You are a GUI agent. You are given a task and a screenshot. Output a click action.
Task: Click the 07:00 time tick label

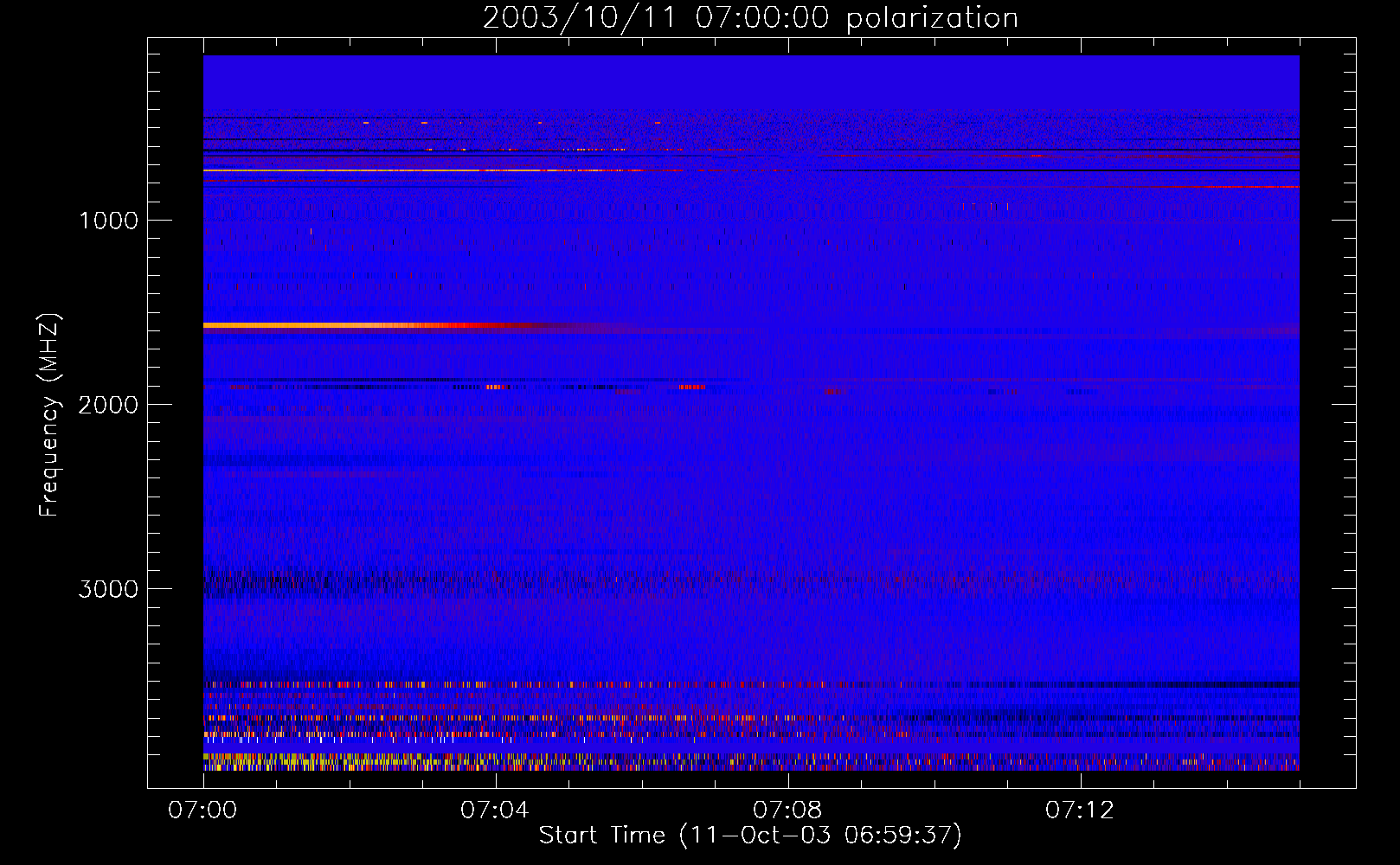202,811
